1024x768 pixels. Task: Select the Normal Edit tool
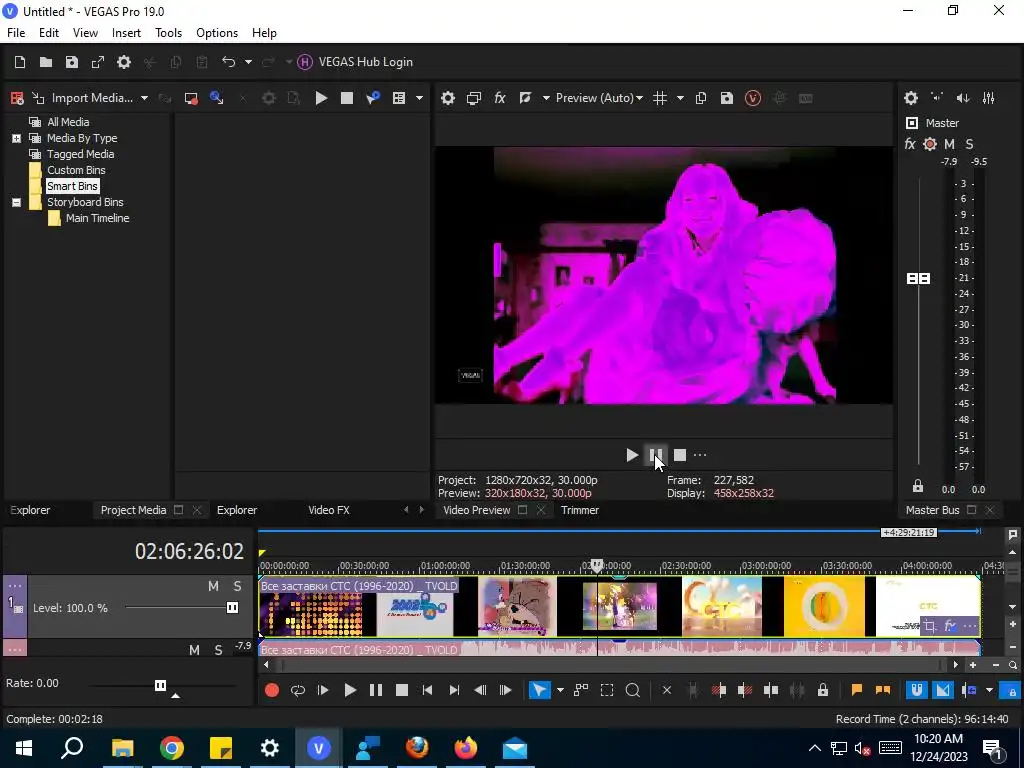click(x=539, y=690)
